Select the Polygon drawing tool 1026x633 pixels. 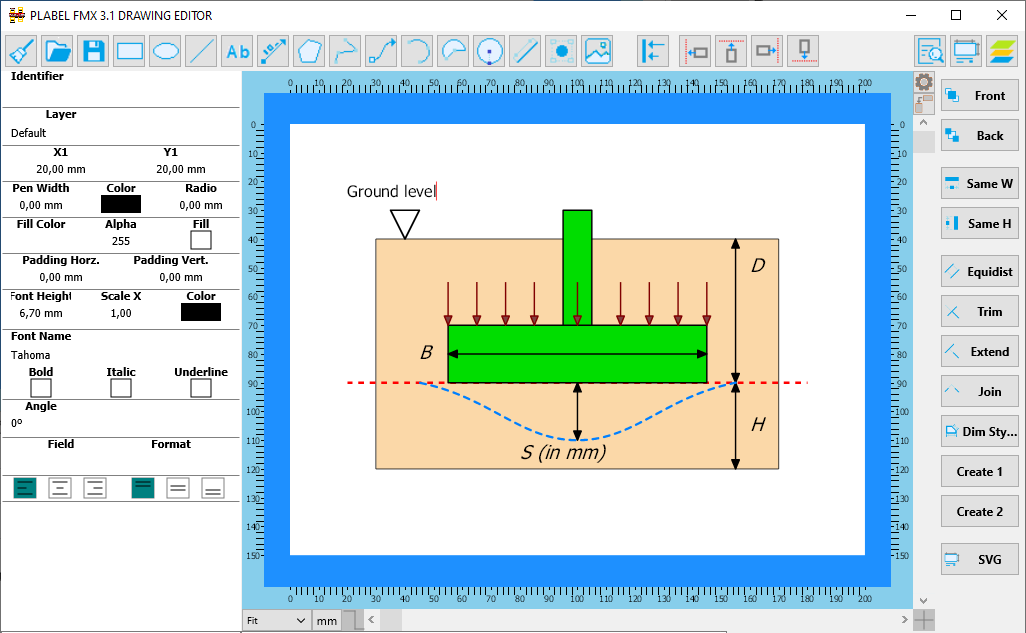pos(309,50)
